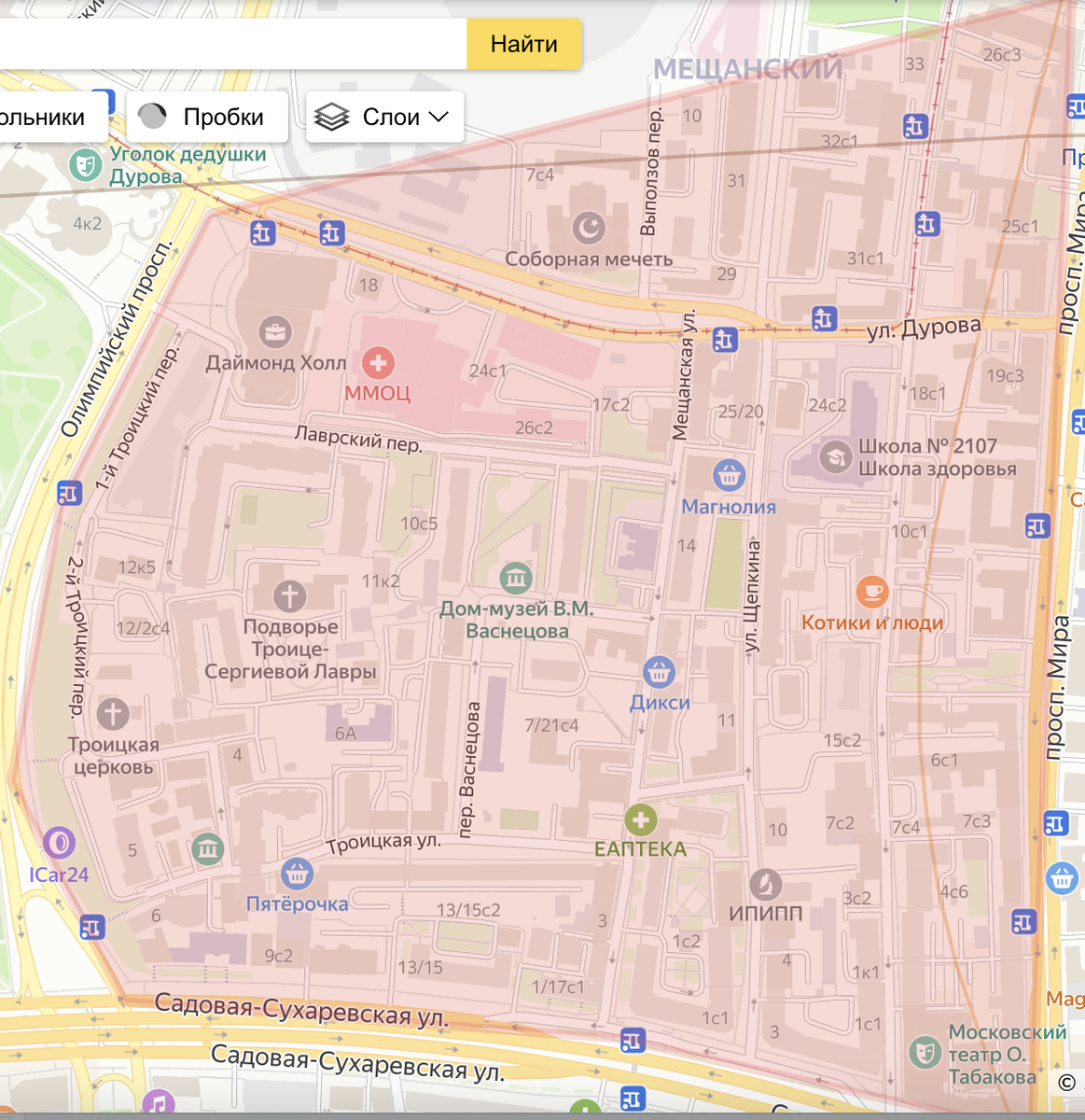Click the layers stack icon beside Слои
The height and width of the screenshot is (1120, 1085).
coord(331,117)
